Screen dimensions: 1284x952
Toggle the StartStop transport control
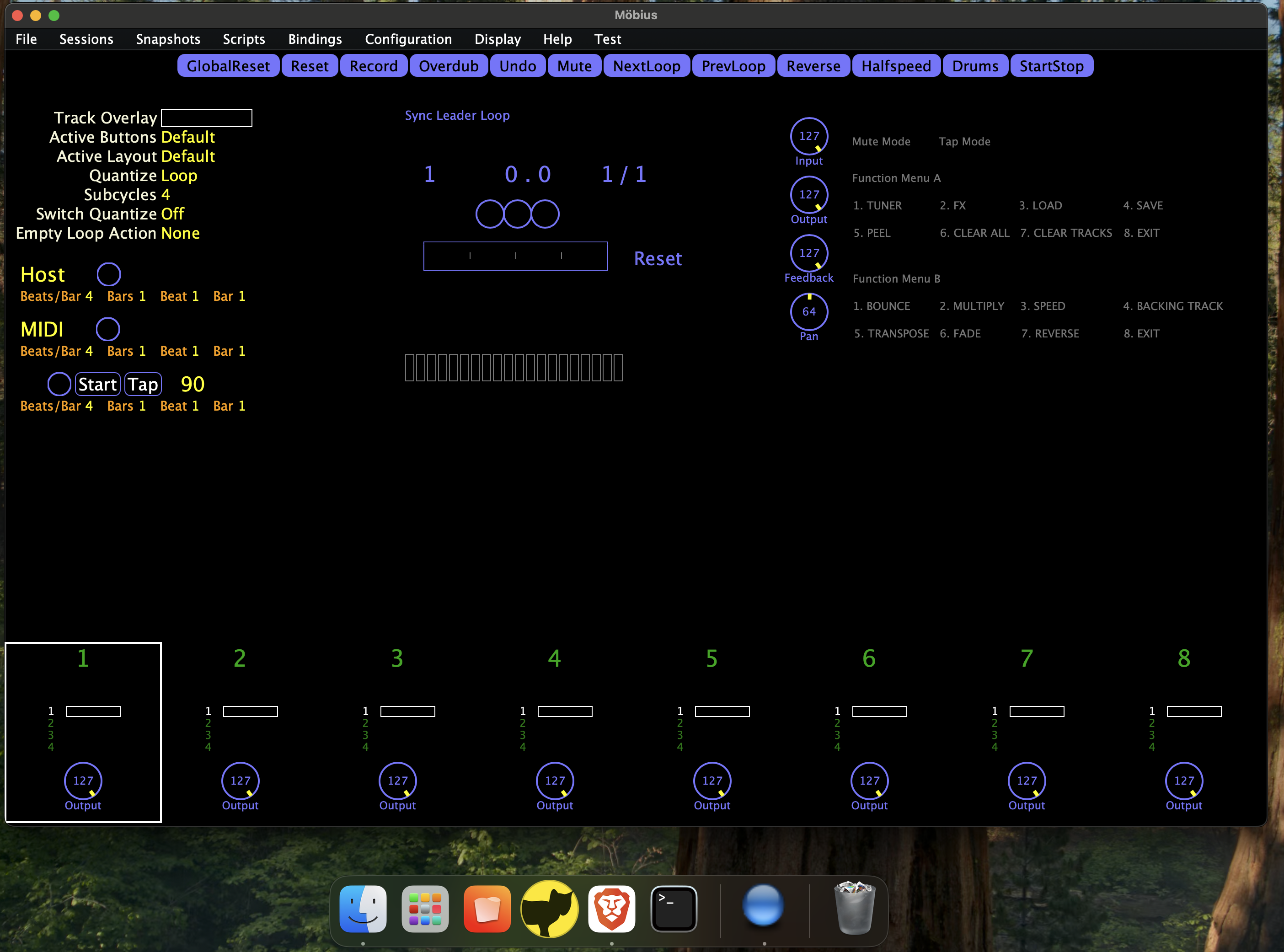point(1051,65)
